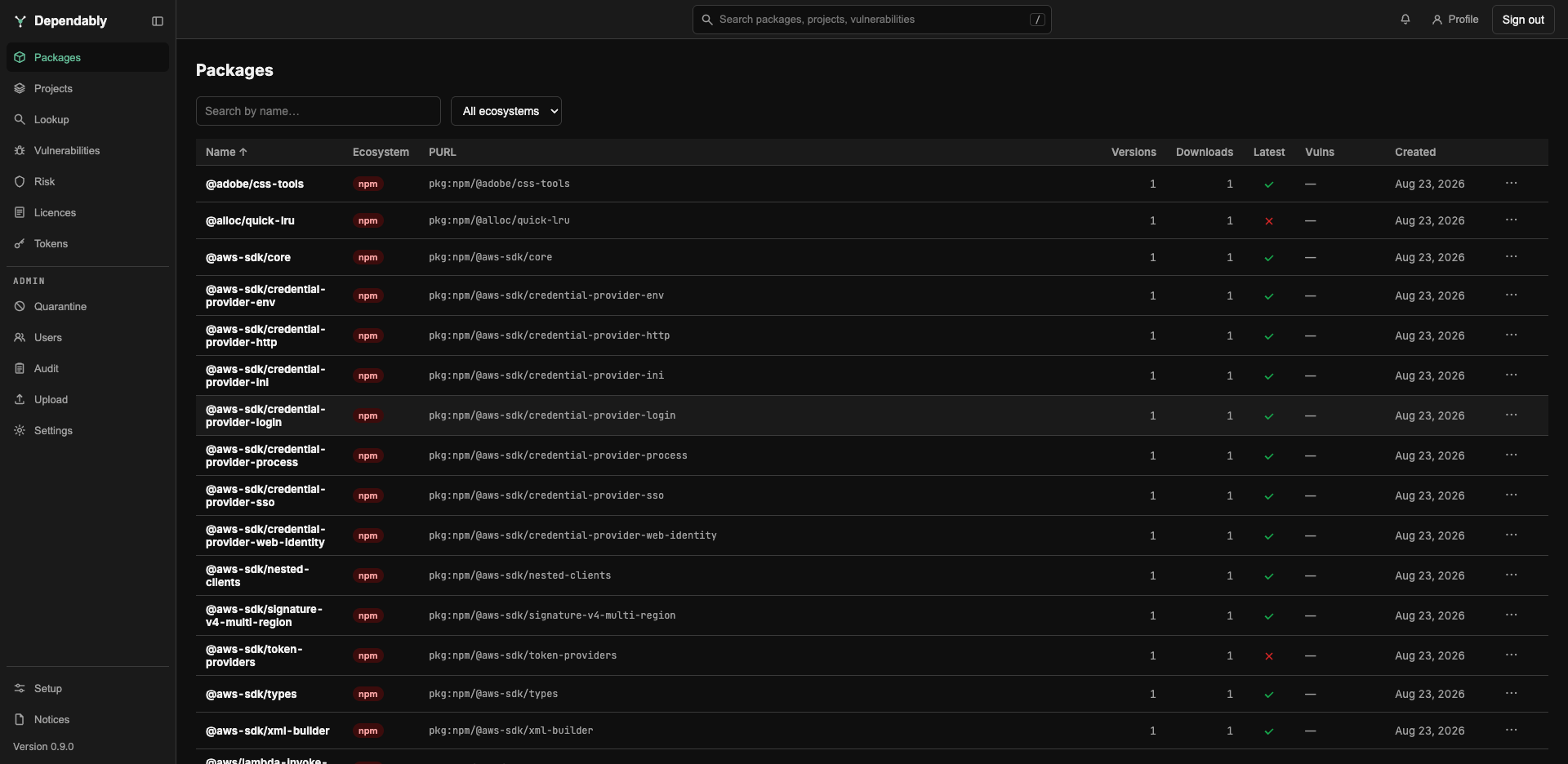Open Tokens page in sidebar

coord(87,243)
